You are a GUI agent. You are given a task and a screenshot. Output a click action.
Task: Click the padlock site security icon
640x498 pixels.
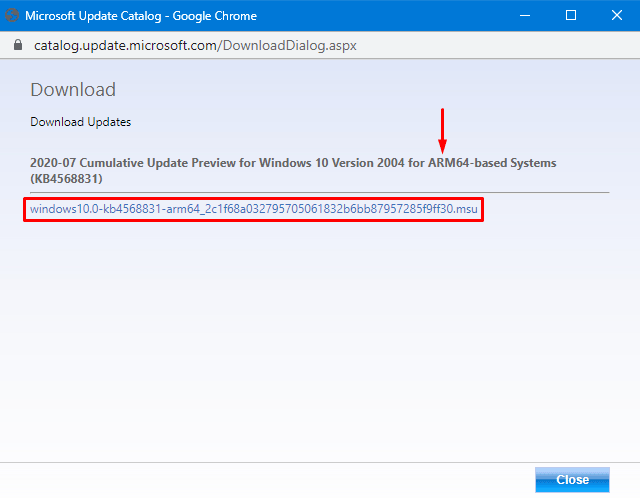14,46
